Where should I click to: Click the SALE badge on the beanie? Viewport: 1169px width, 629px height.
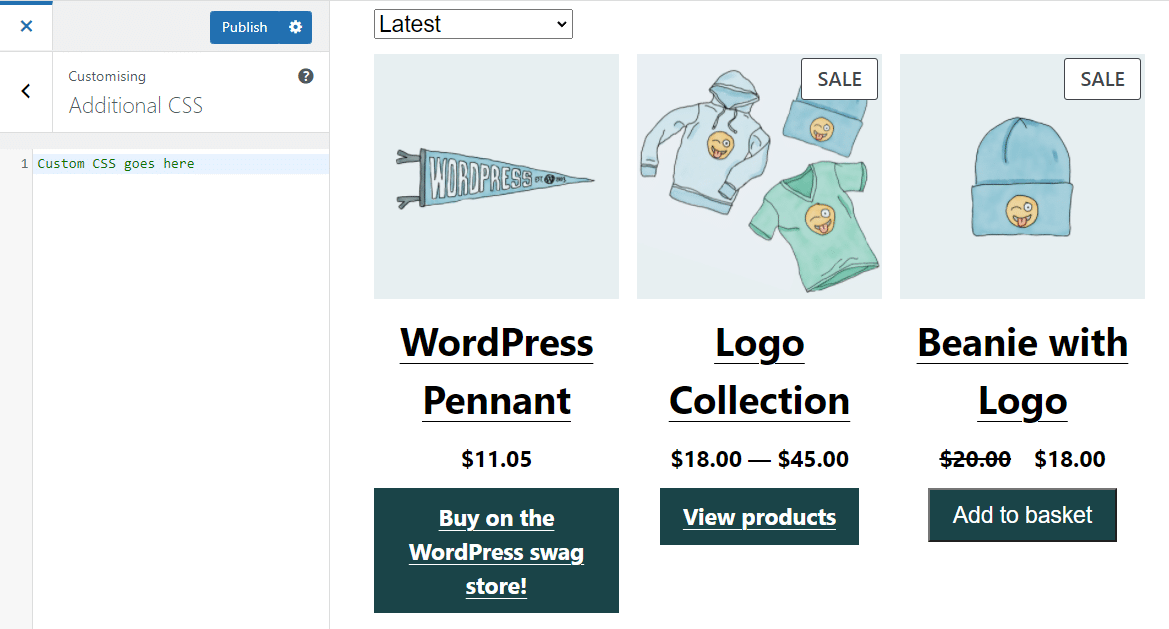tap(1102, 78)
